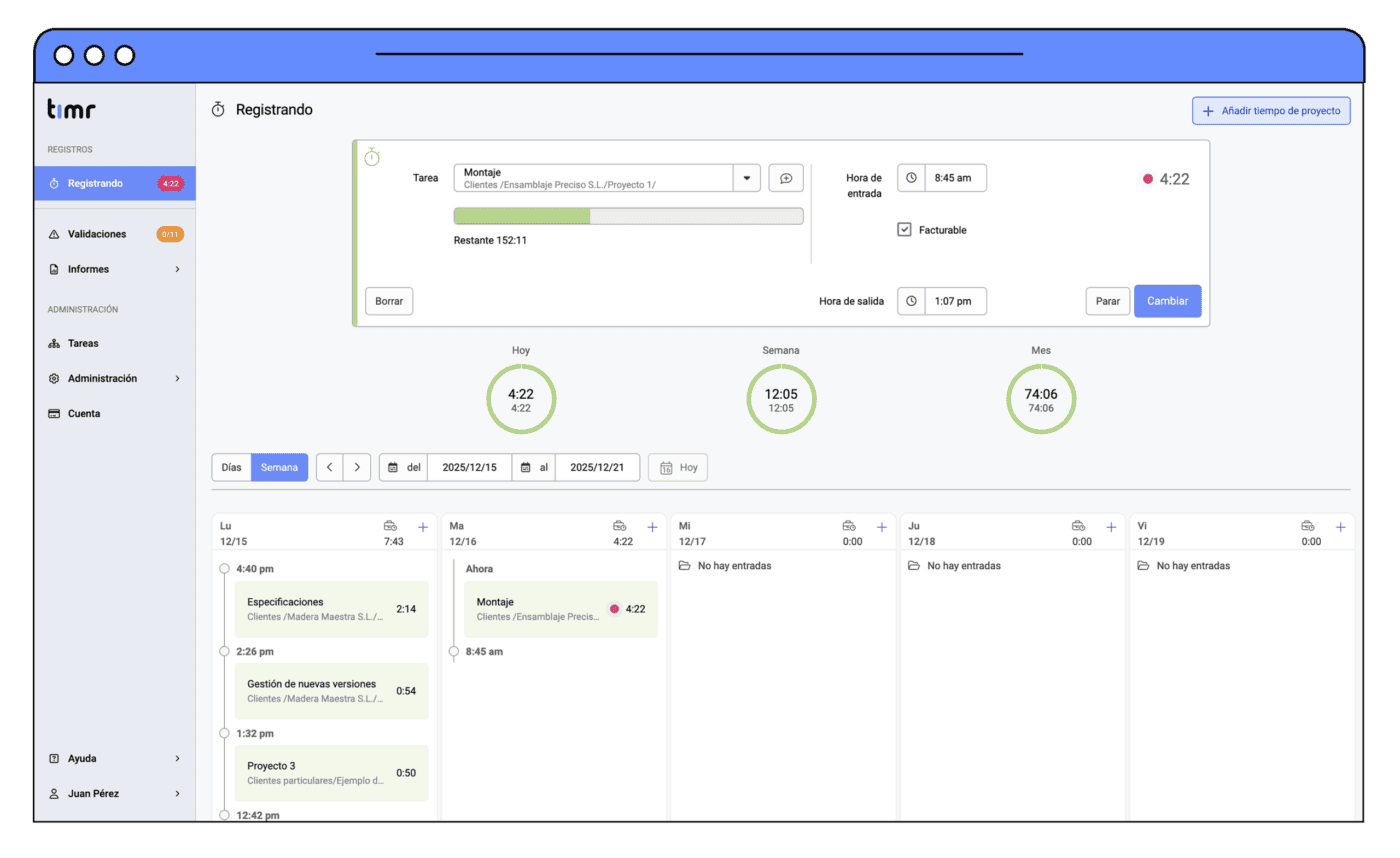Go to previous week with left arrow
Viewport: 1400px width, 858px height.
[330, 467]
